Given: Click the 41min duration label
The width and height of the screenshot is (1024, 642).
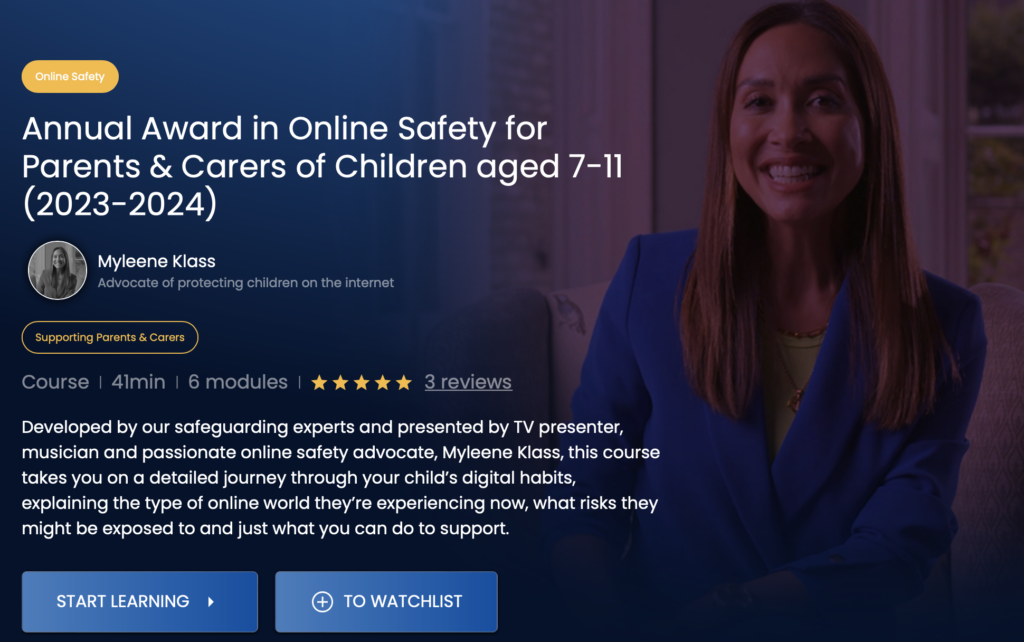Looking at the screenshot, I should (138, 382).
